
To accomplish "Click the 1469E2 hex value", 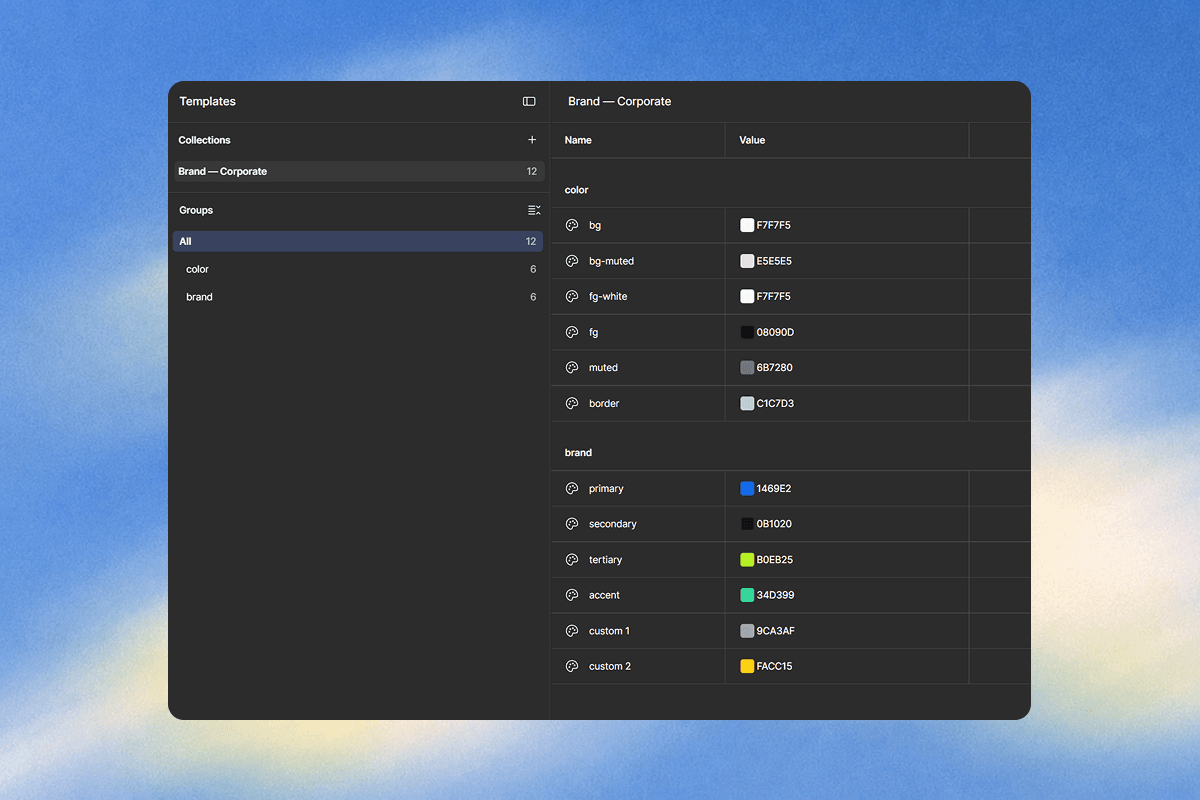I will (774, 488).
